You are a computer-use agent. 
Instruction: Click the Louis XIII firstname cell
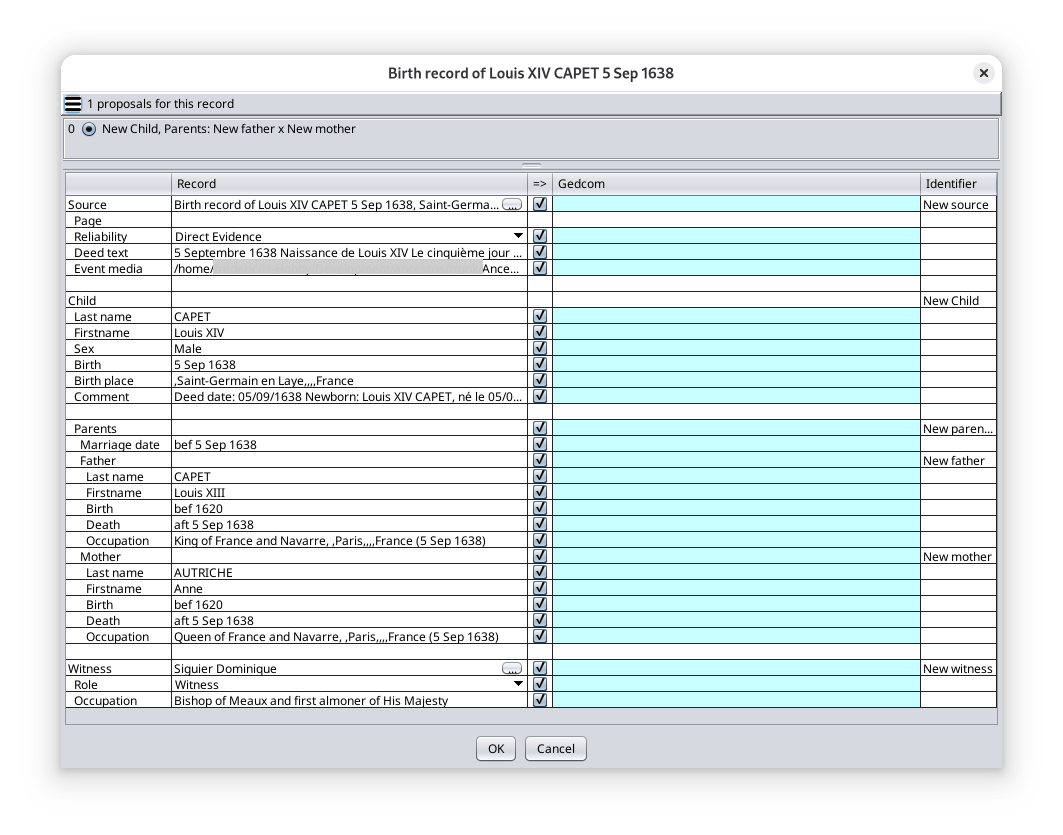click(349, 493)
